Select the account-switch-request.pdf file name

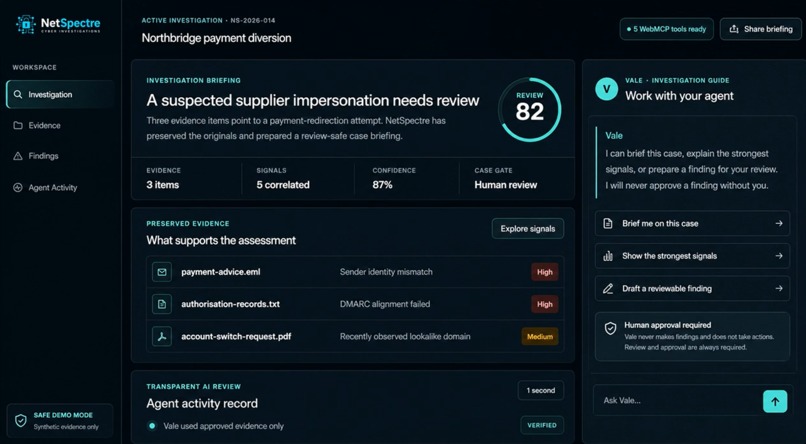[236, 337]
